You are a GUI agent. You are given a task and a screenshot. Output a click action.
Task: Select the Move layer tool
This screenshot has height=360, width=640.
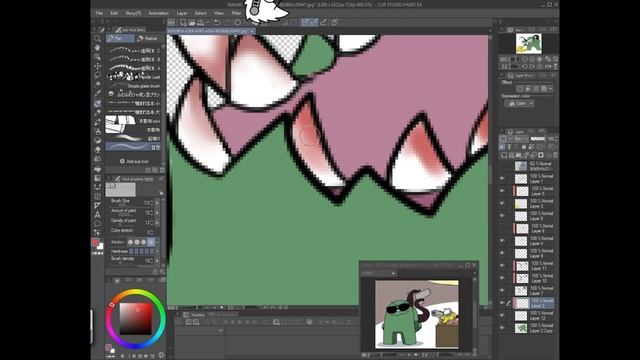tap(97, 66)
